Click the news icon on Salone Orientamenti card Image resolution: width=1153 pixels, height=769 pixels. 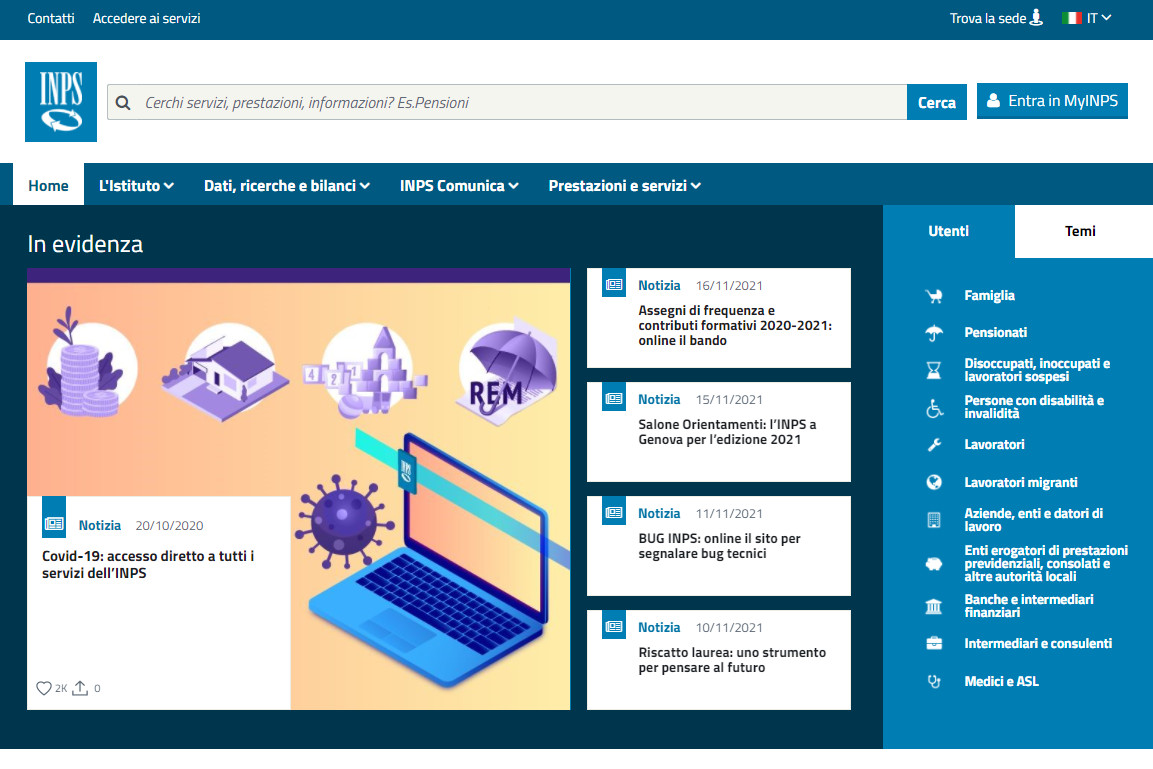click(x=614, y=398)
